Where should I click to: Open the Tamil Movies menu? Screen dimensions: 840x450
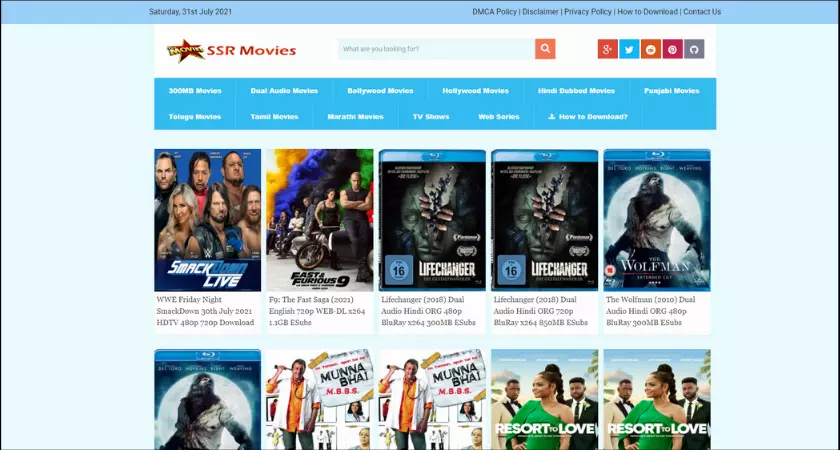(x=274, y=116)
